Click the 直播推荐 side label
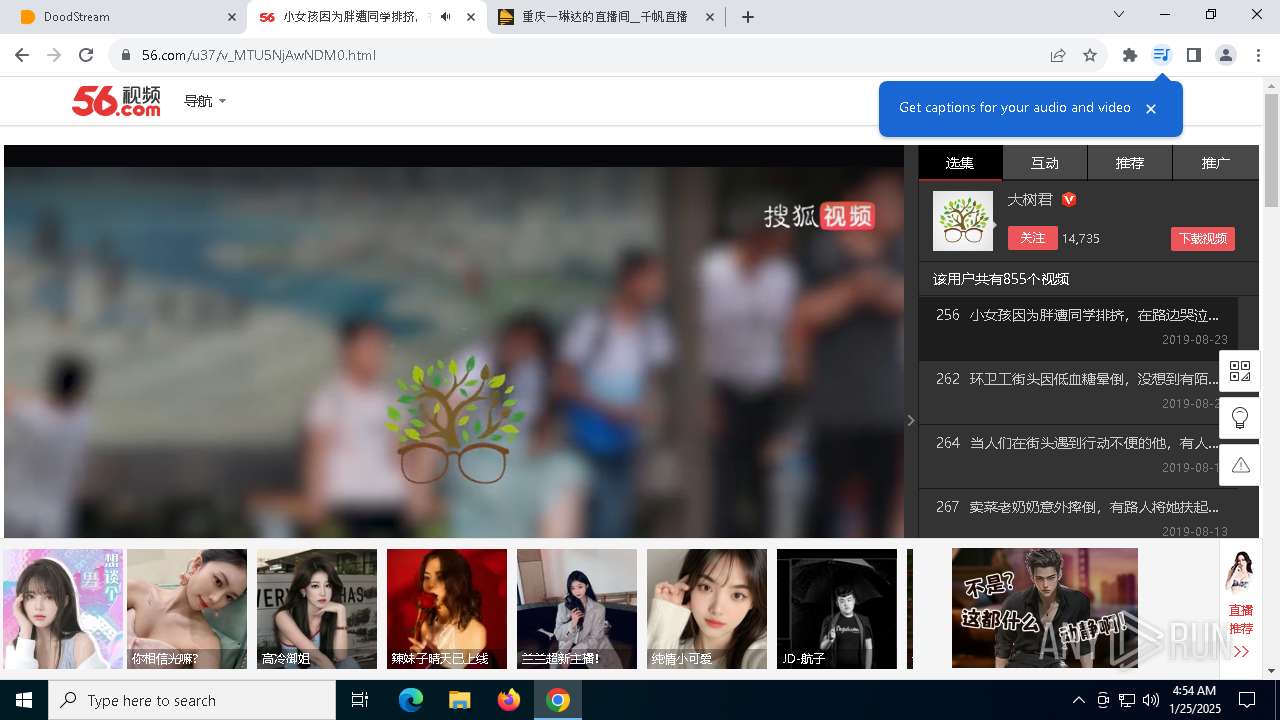 click(x=1241, y=619)
